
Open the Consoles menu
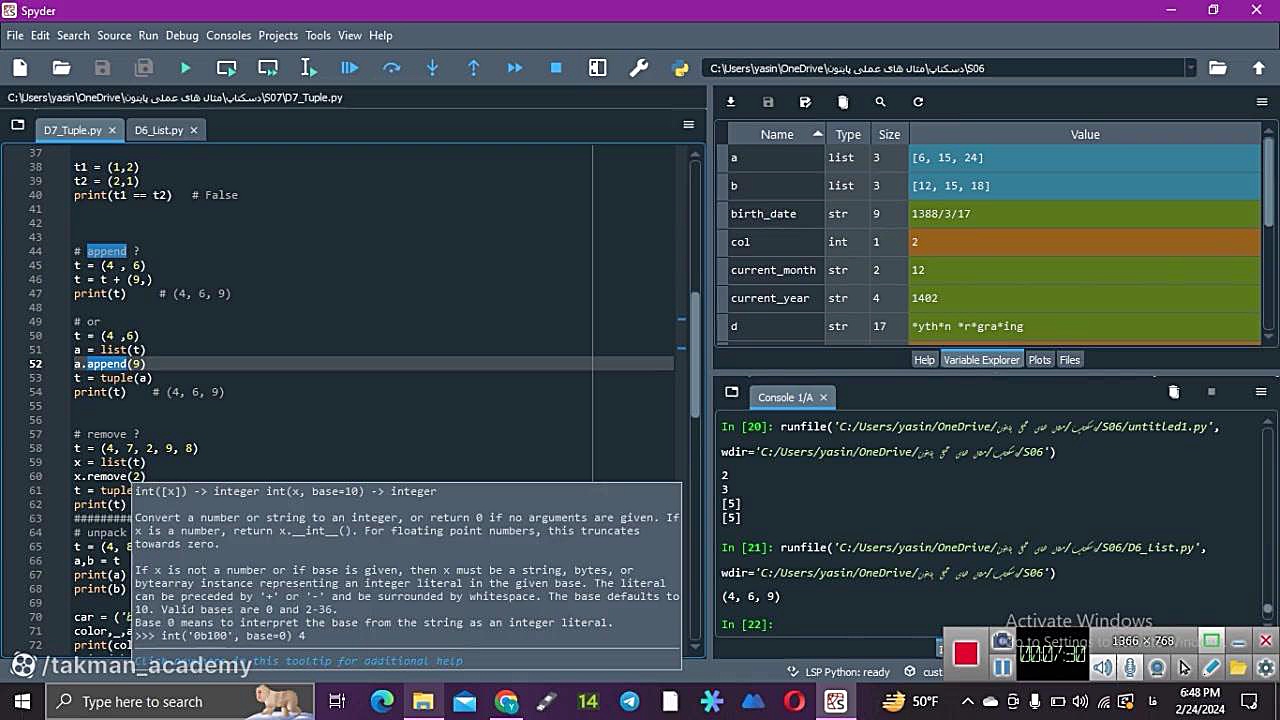[229, 35]
